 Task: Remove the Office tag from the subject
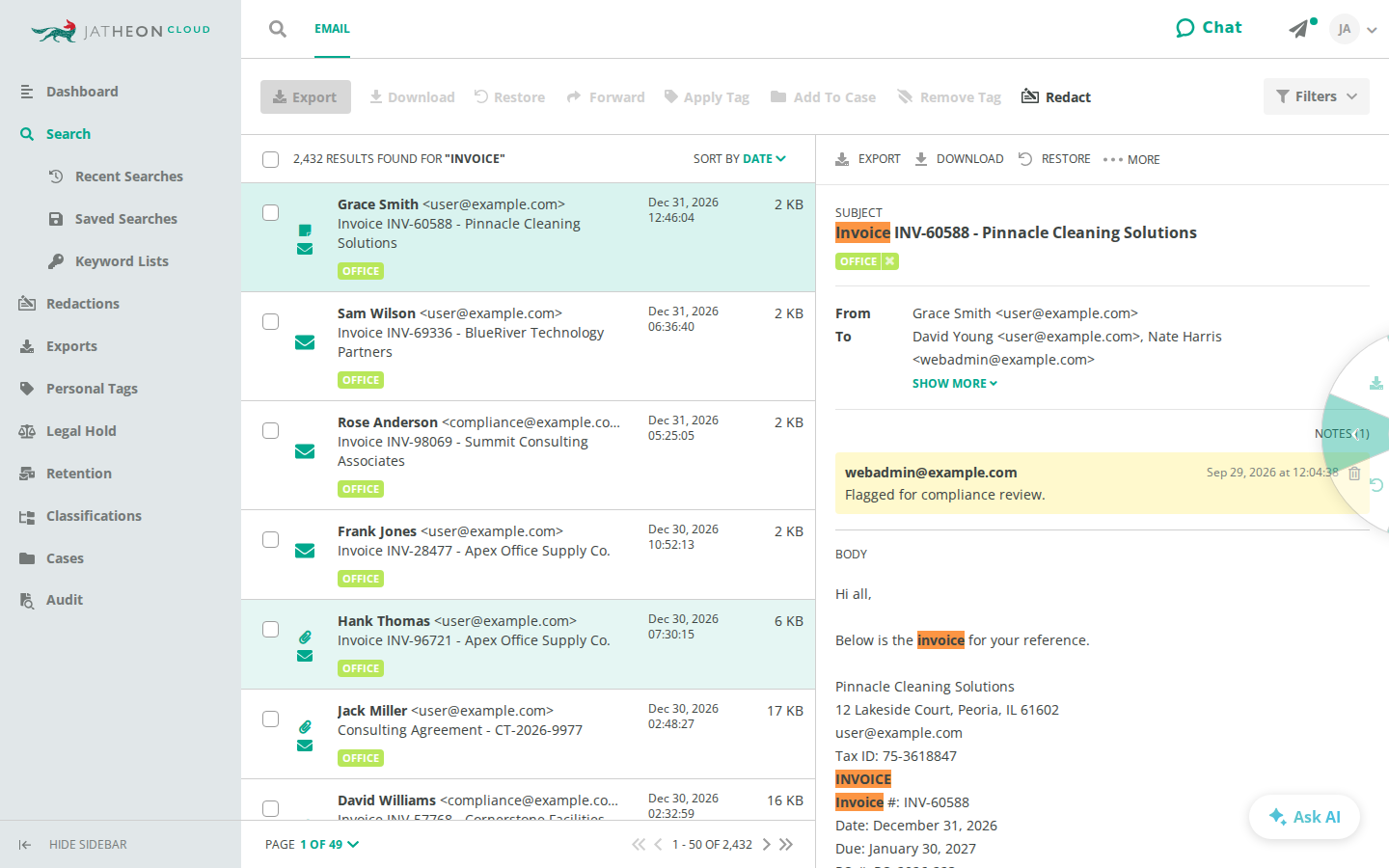889,261
